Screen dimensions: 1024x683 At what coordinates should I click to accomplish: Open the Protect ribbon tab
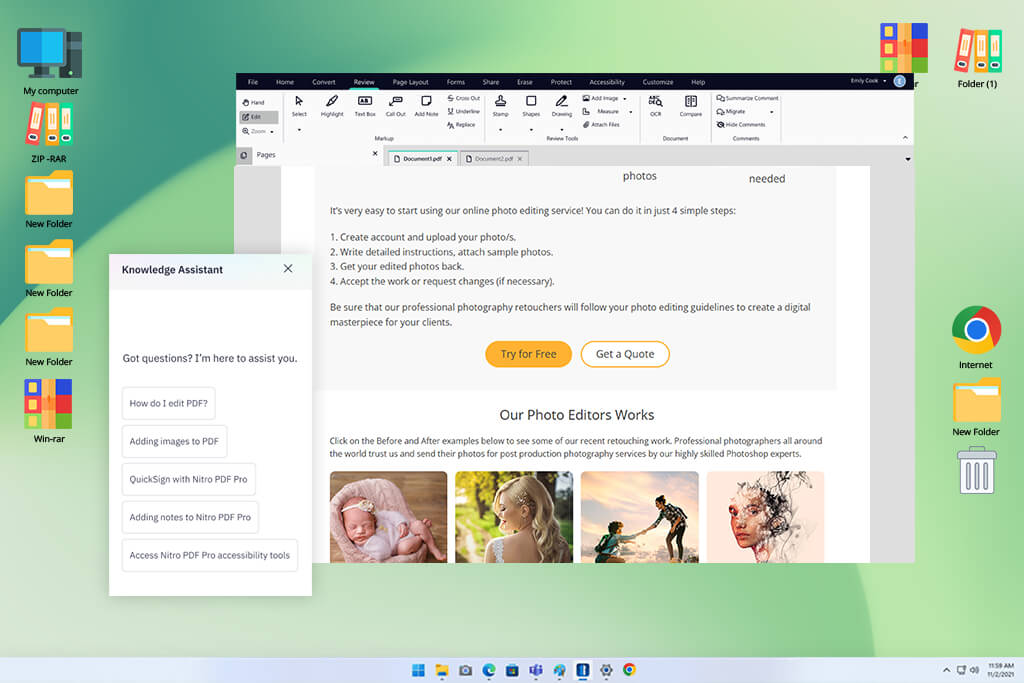click(x=561, y=82)
